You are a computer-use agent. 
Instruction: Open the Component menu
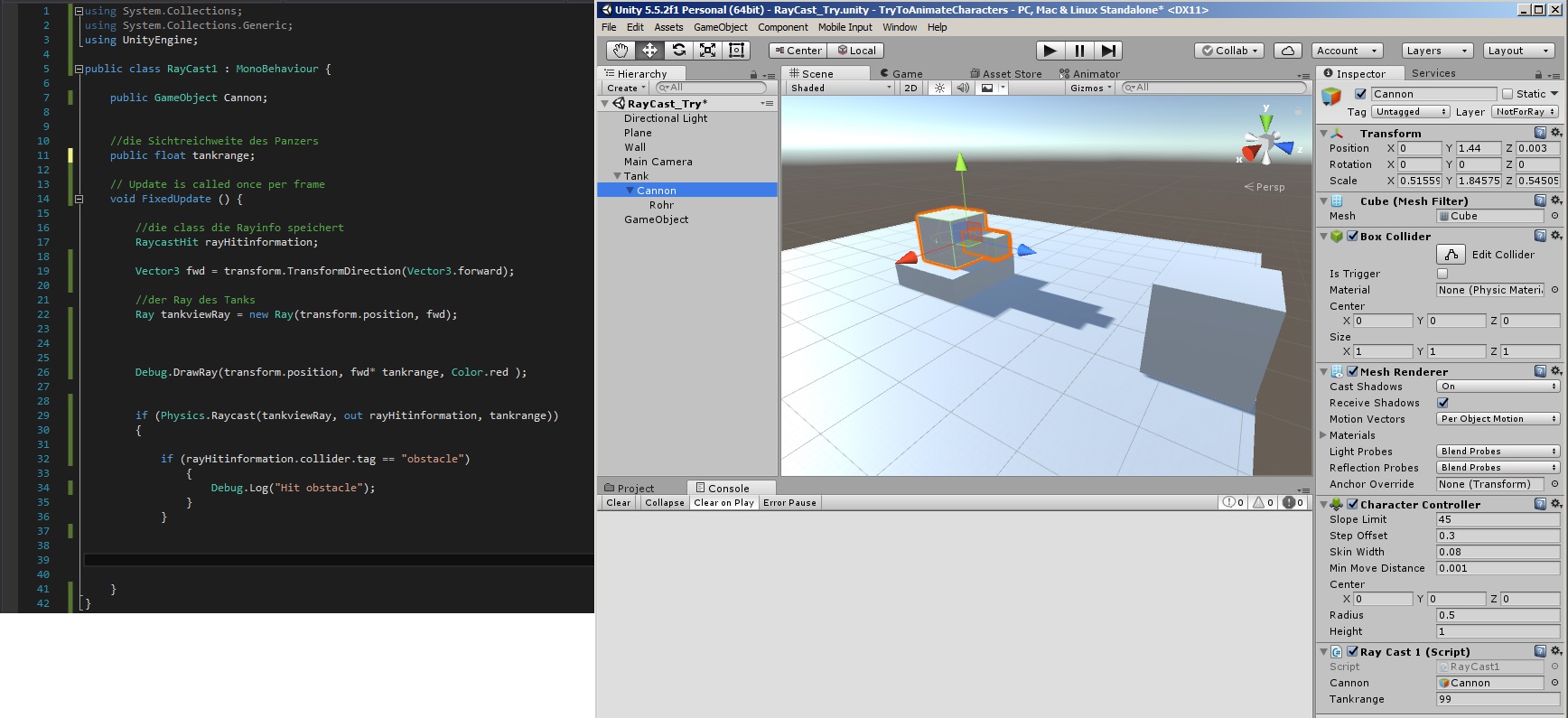pyautogui.click(x=783, y=27)
